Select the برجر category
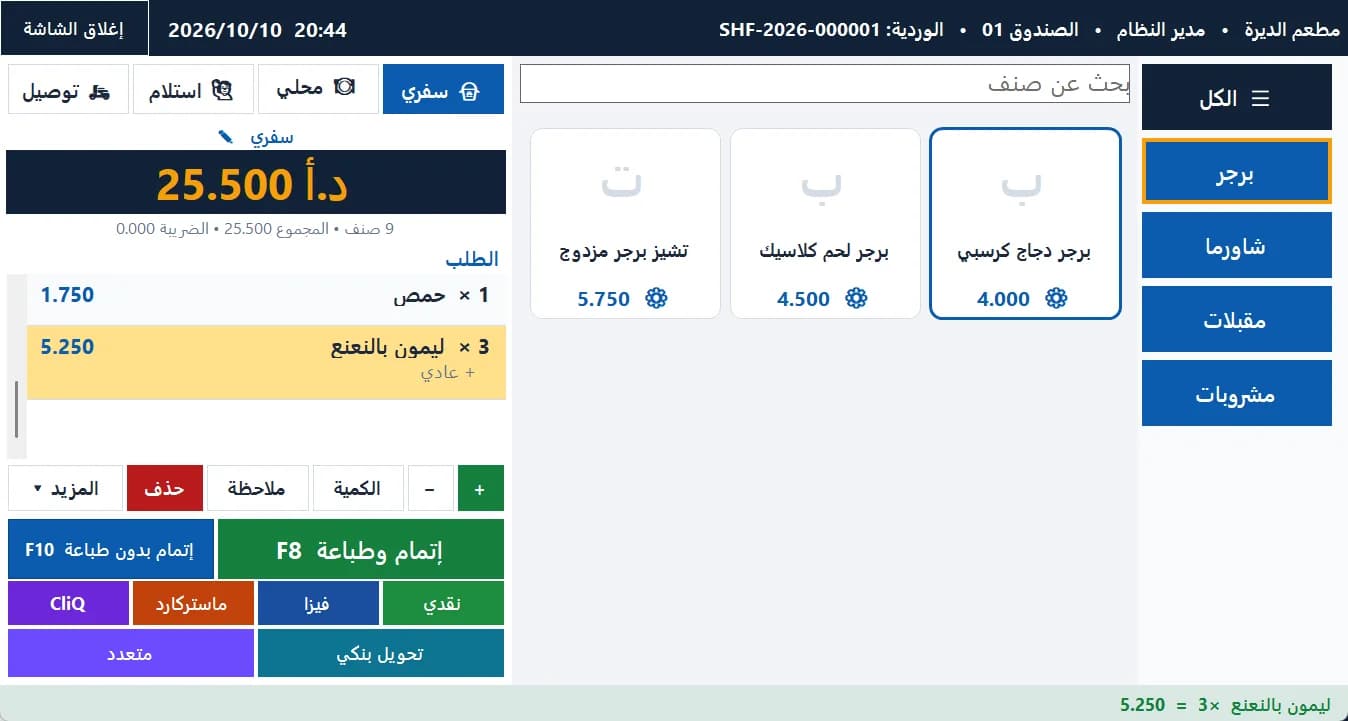Viewport: 1348px width, 721px height. [1236, 171]
